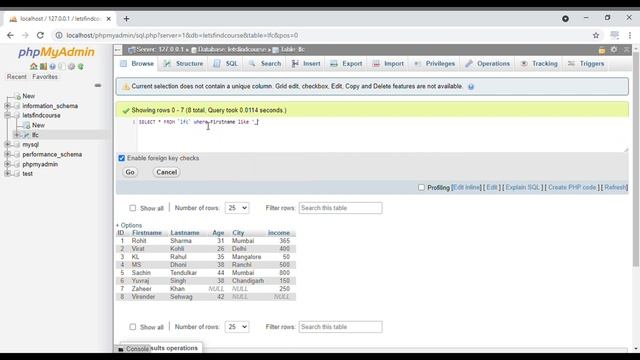Click the Privileges tab icon
The image size is (640, 360).
pyautogui.click(x=417, y=64)
